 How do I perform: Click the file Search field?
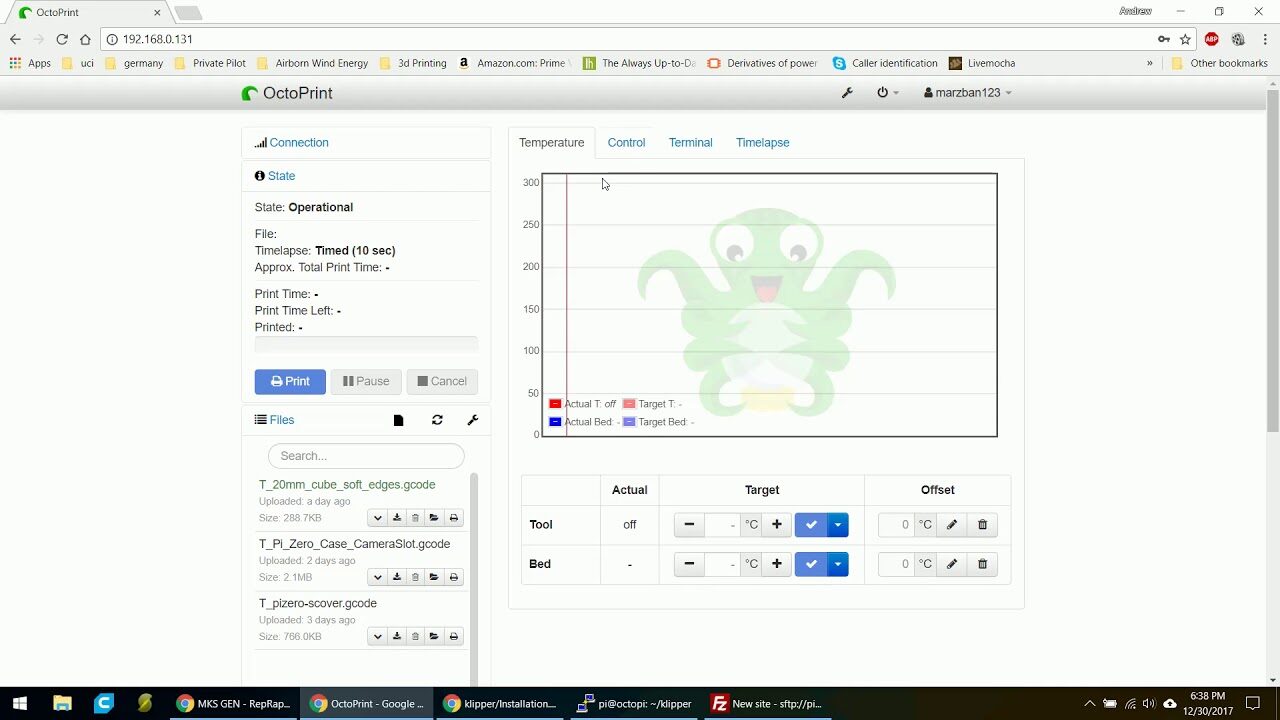(x=366, y=456)
